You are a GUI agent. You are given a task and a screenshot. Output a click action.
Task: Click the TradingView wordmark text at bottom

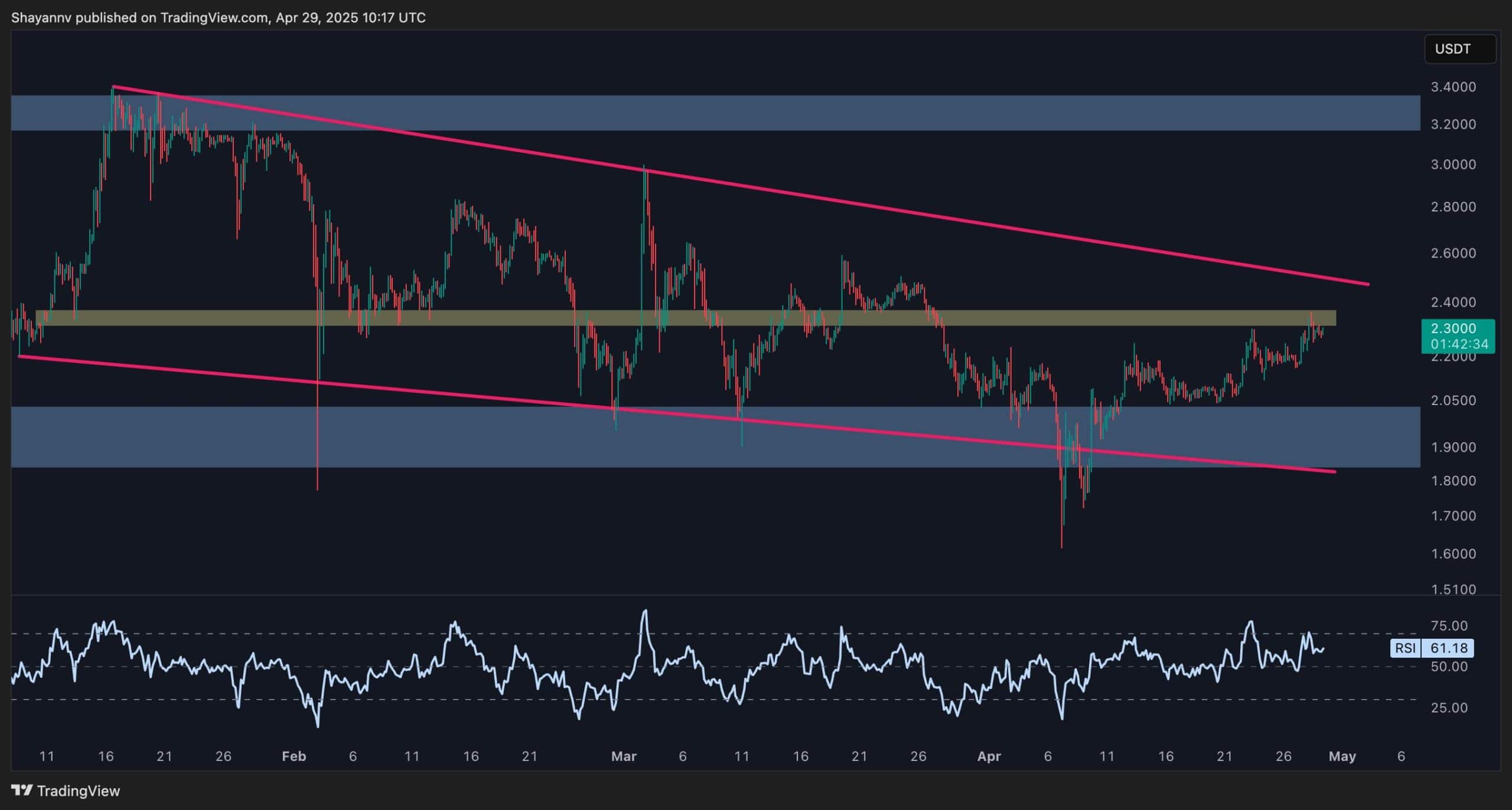point(78,791)
